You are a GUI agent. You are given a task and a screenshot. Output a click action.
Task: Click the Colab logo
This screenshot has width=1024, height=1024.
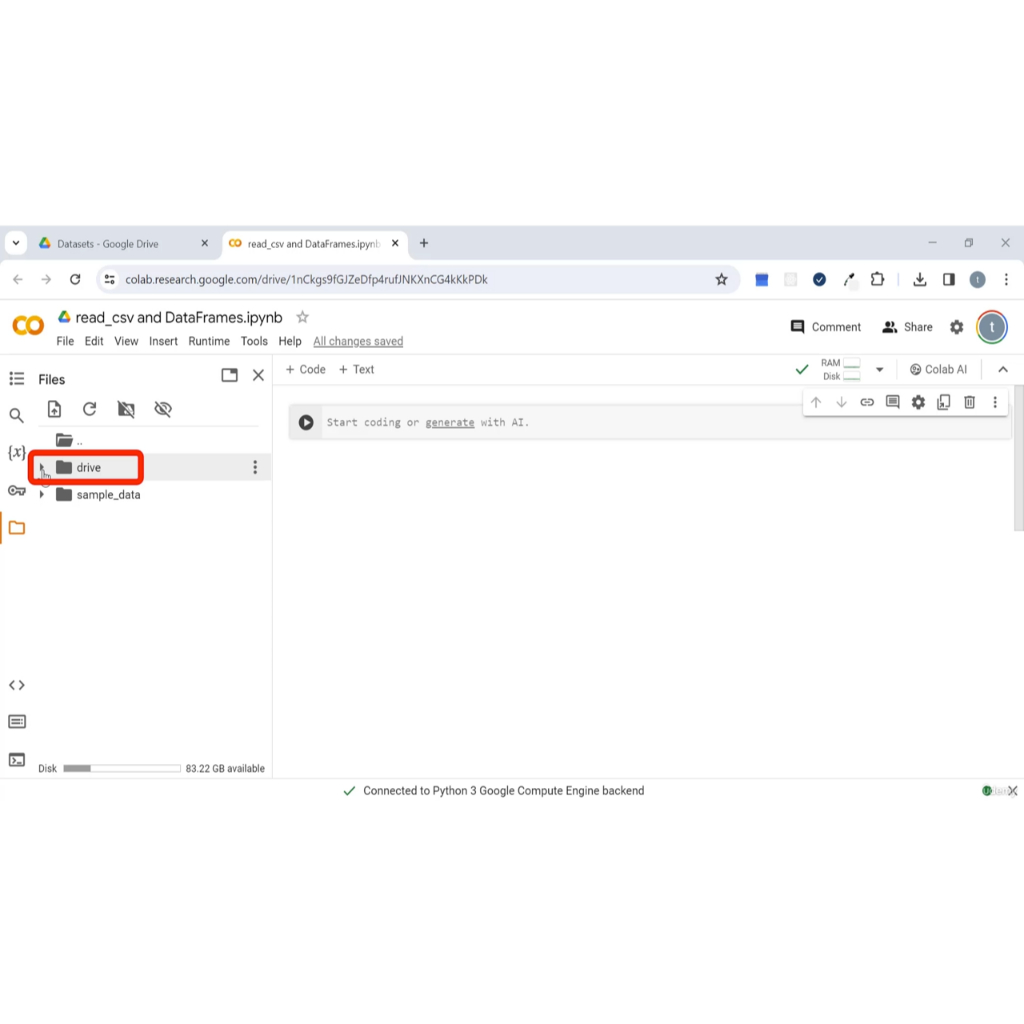click(x=28, y=325)
